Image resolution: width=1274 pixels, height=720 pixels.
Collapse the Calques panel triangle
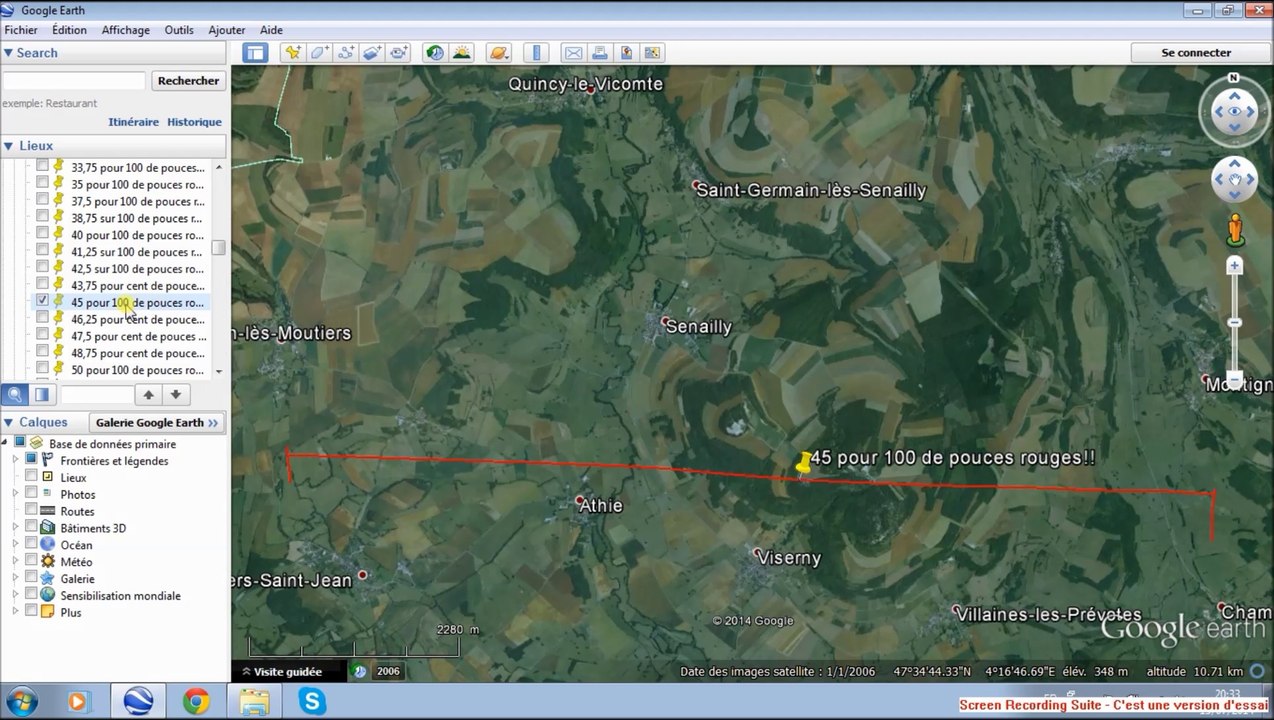(8, 423)
